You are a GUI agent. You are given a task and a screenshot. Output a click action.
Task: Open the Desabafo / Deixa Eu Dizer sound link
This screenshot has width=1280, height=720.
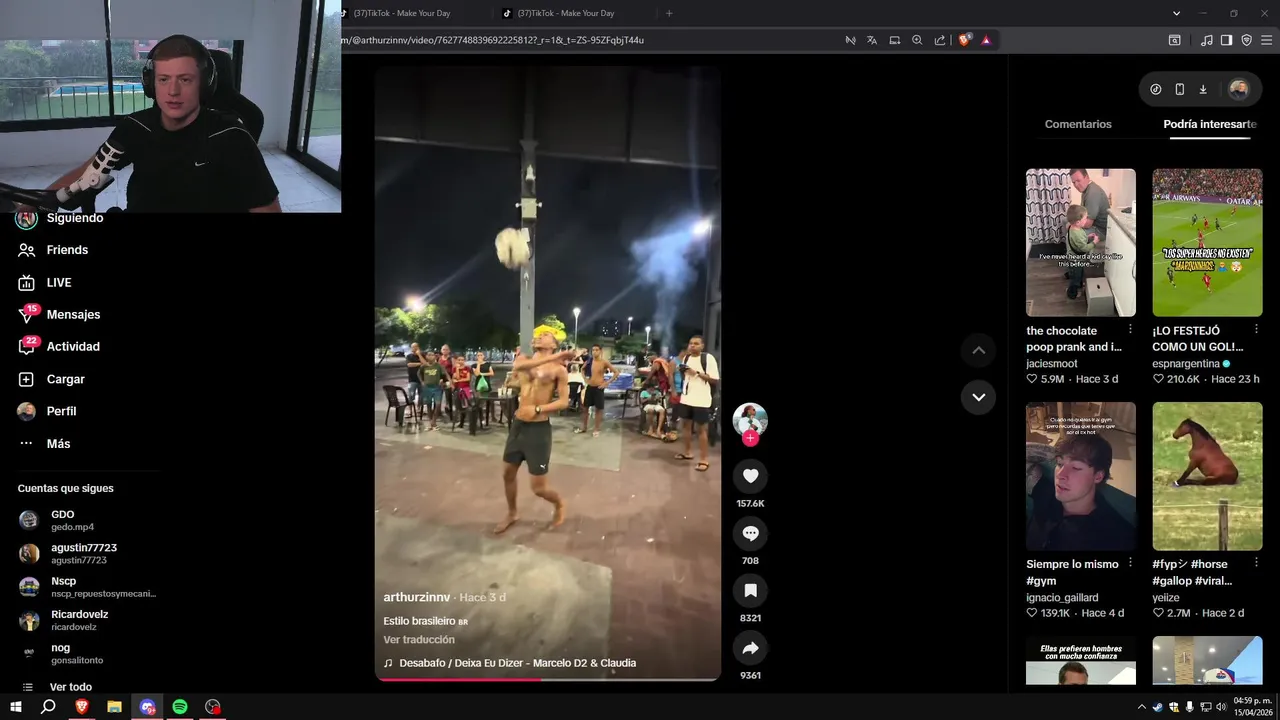click(510, 663)
